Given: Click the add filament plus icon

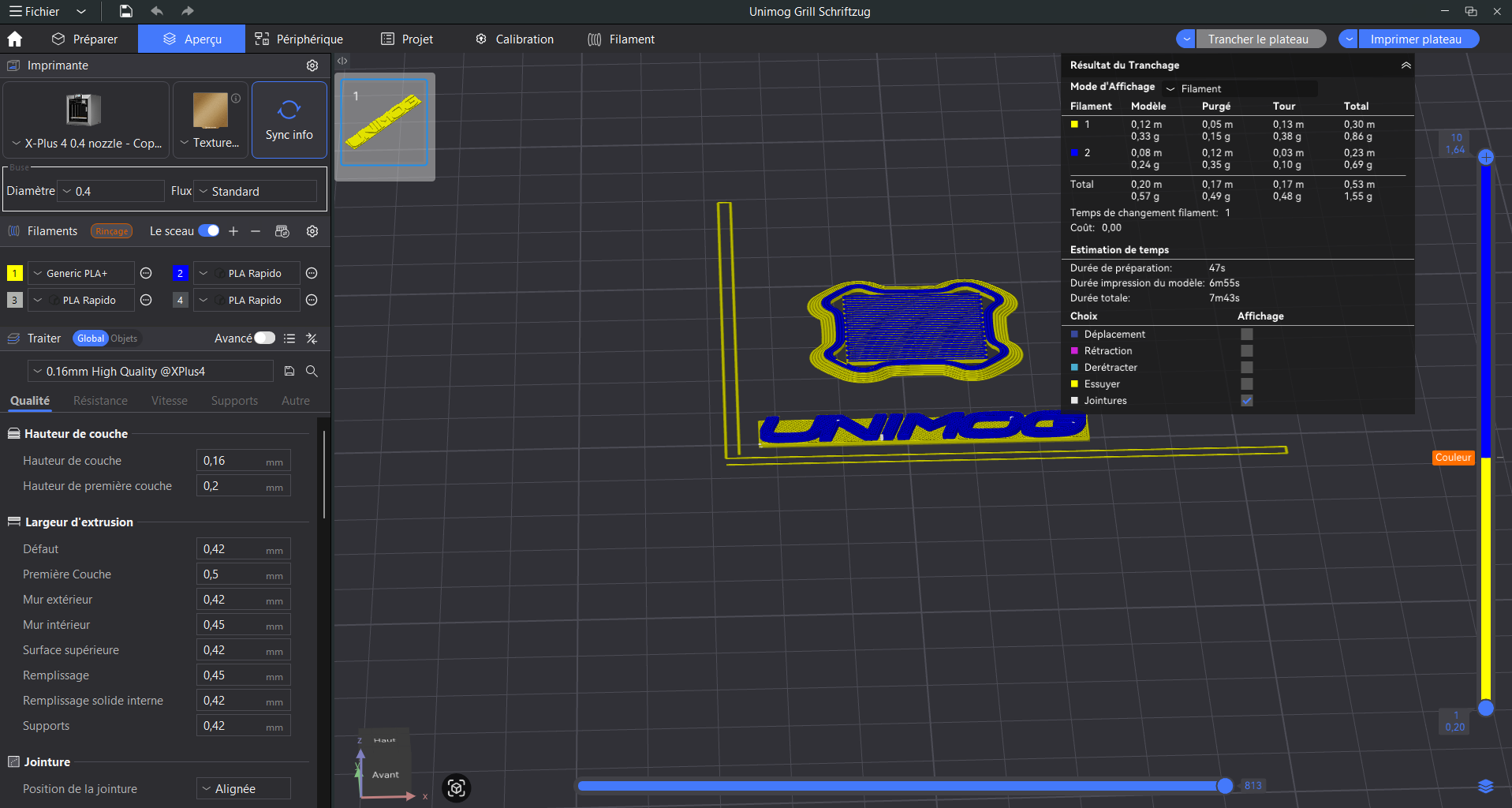Looking at the screenshot, I should 233,231.
